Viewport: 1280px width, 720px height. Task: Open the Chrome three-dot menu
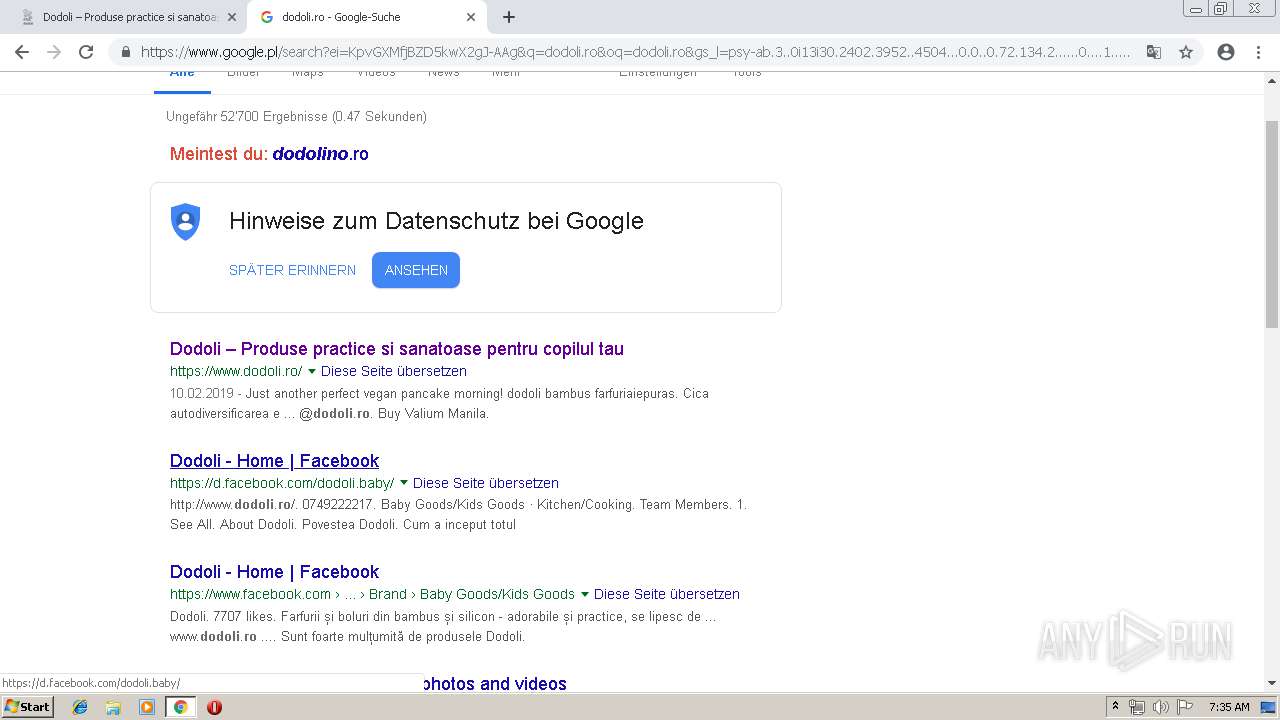pos(1258,52)
